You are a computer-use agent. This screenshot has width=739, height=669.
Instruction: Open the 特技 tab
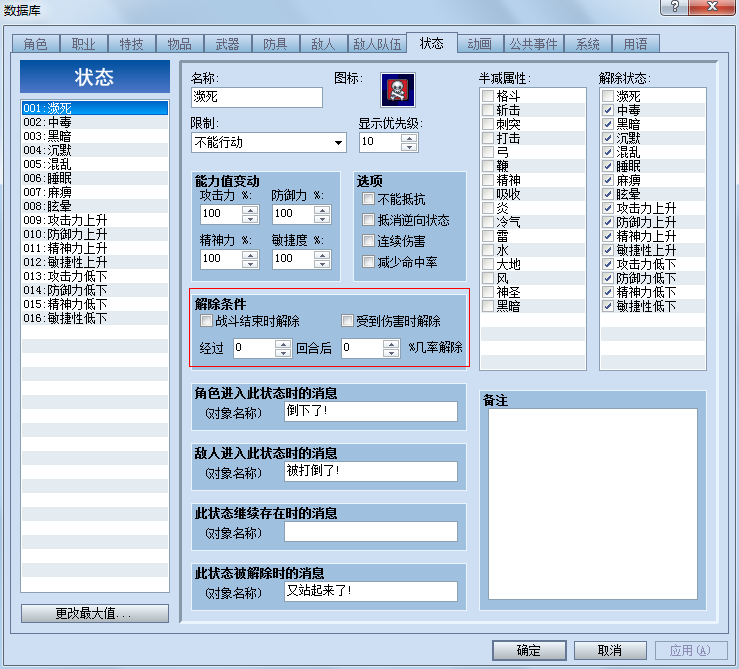point(131,44)
